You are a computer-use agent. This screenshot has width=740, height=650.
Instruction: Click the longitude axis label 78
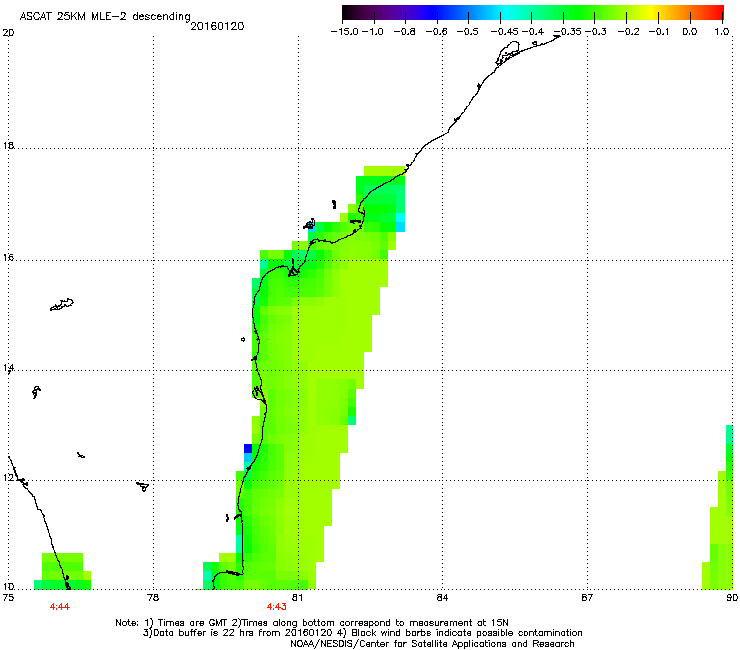pyautogui.click(x=153, y=598)
